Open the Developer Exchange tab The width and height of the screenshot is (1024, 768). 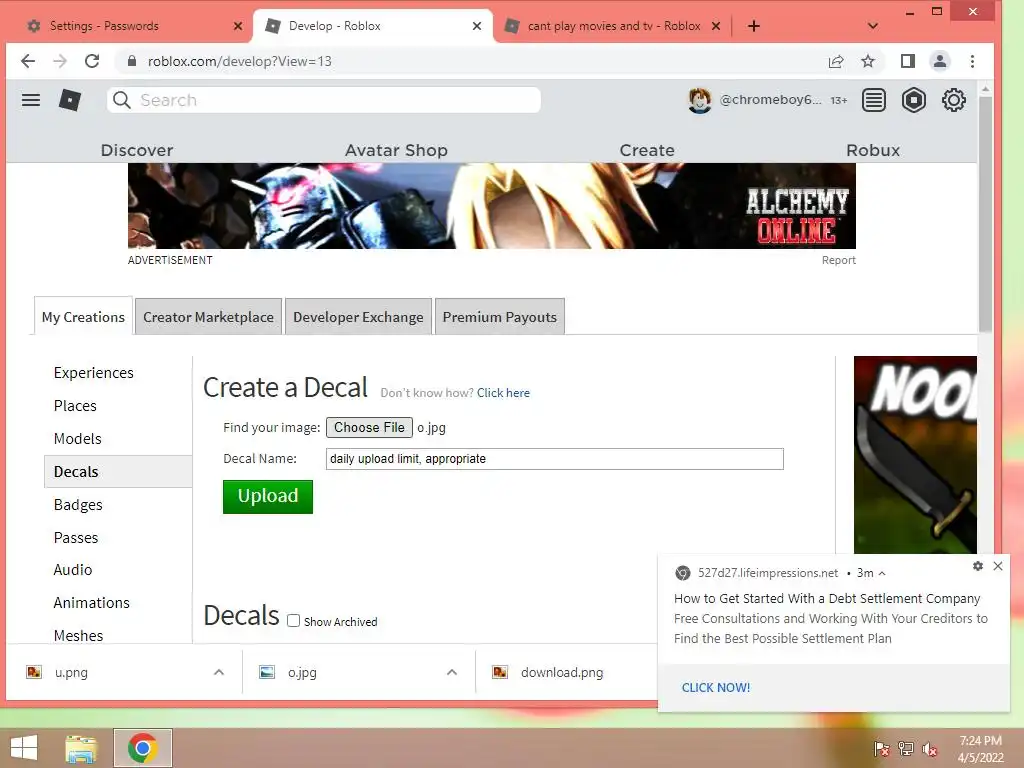click(358, 317)
